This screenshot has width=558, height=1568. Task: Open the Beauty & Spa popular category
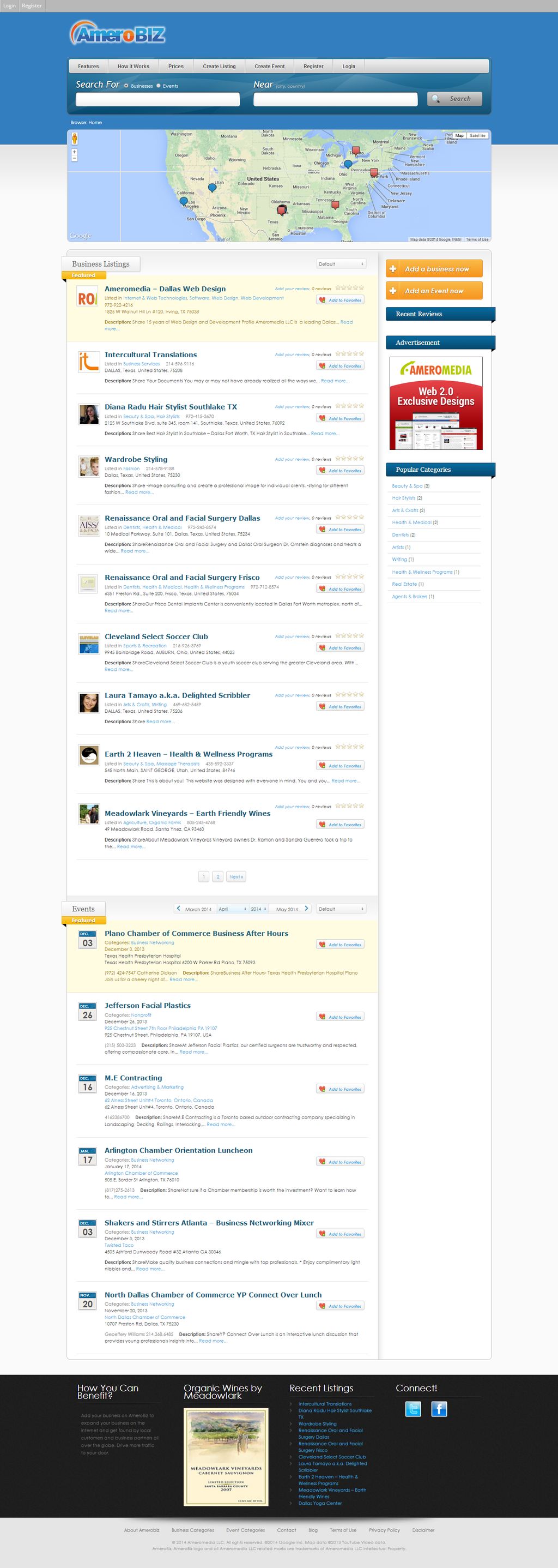[407, 486]
